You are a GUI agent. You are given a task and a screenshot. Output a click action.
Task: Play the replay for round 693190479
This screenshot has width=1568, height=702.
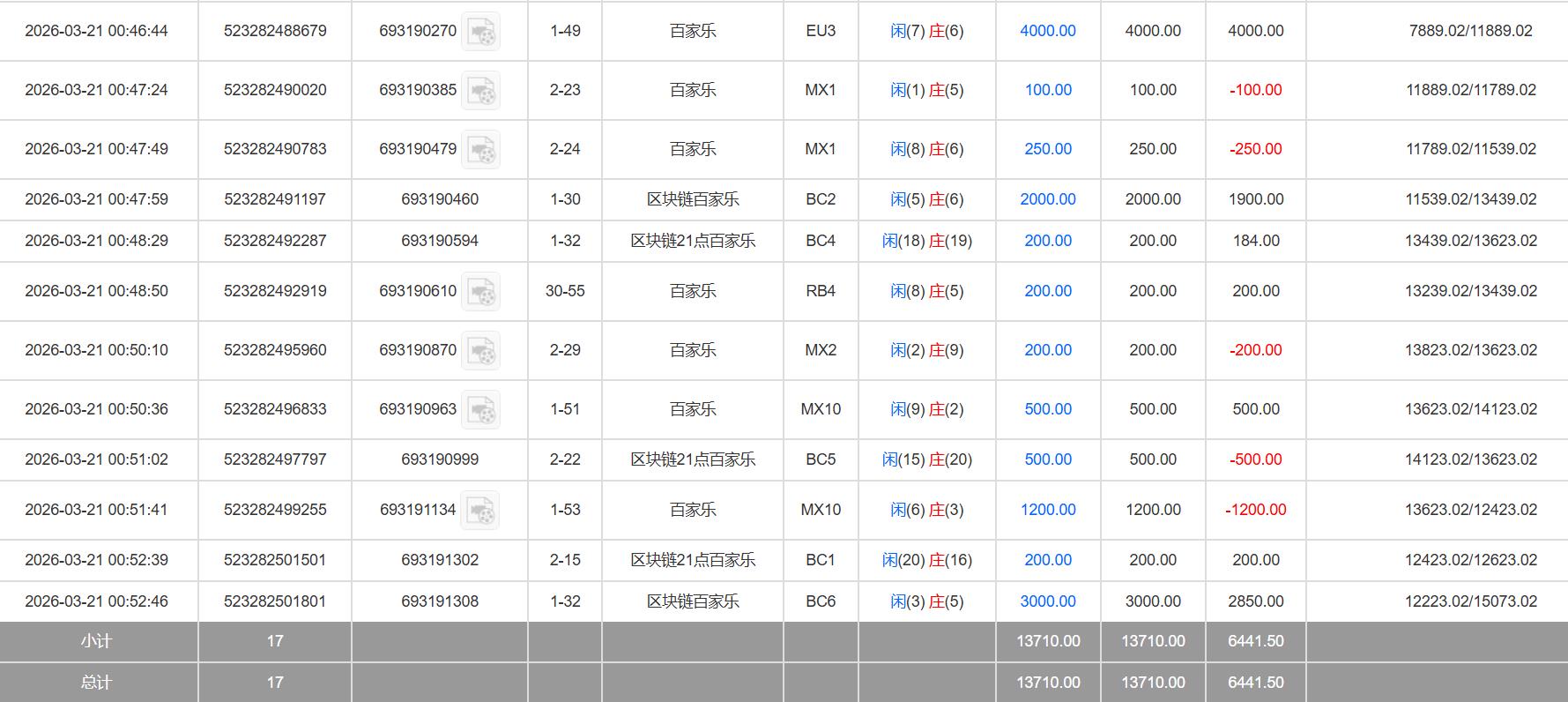[481, 150]
